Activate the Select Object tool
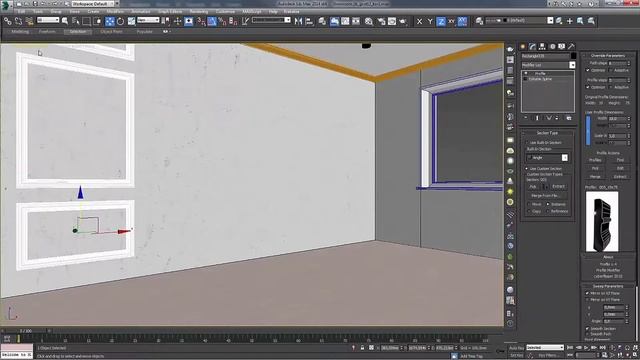640x360 pixels. pyautogui.click(x=65, y=21)
